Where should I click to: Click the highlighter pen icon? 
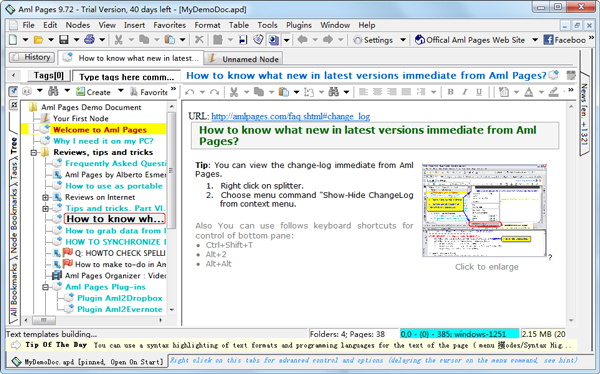pyautogui.click(x=554, y=92)
